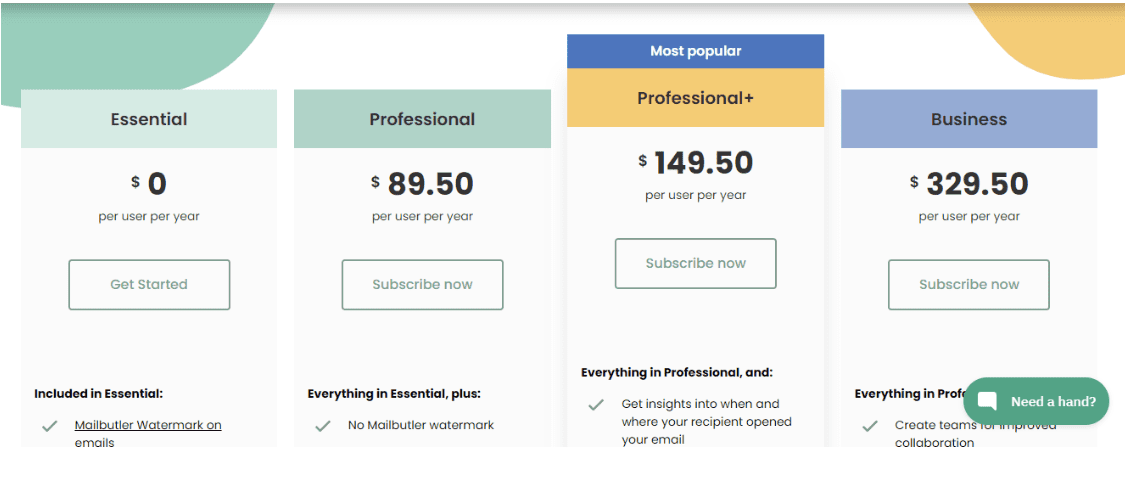The image size is (1128, 494).
Task: Select the Essential plan header
Action: [x=149, y=119]
